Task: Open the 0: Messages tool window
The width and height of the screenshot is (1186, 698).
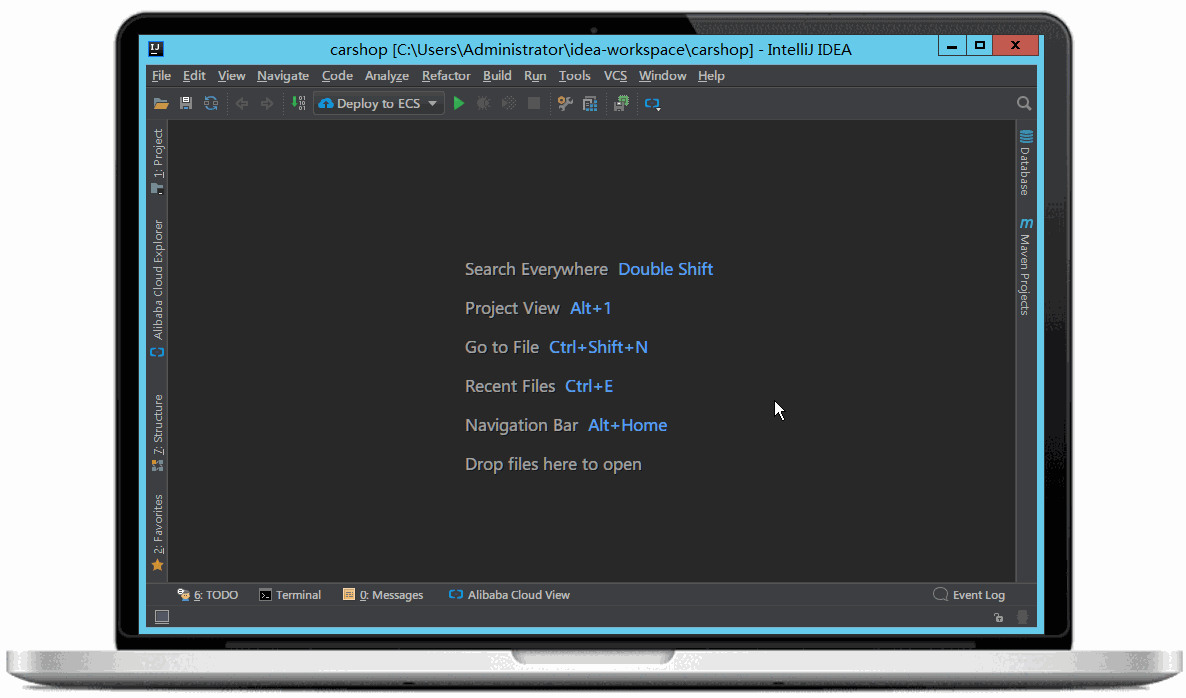Action: tap(383, 595)
